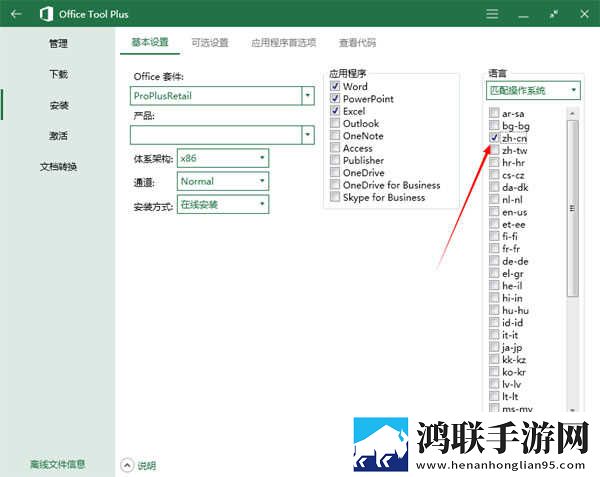Open 下载 in the sidebar

coord(59,74)
